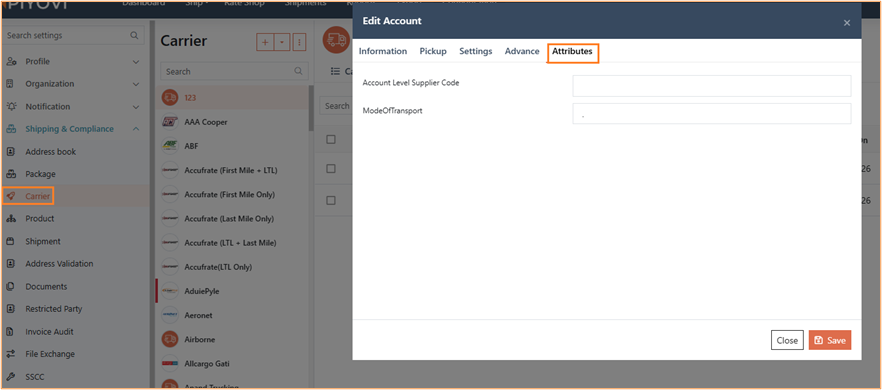
Task: Open the Advance tab
Action: [522, 51]
